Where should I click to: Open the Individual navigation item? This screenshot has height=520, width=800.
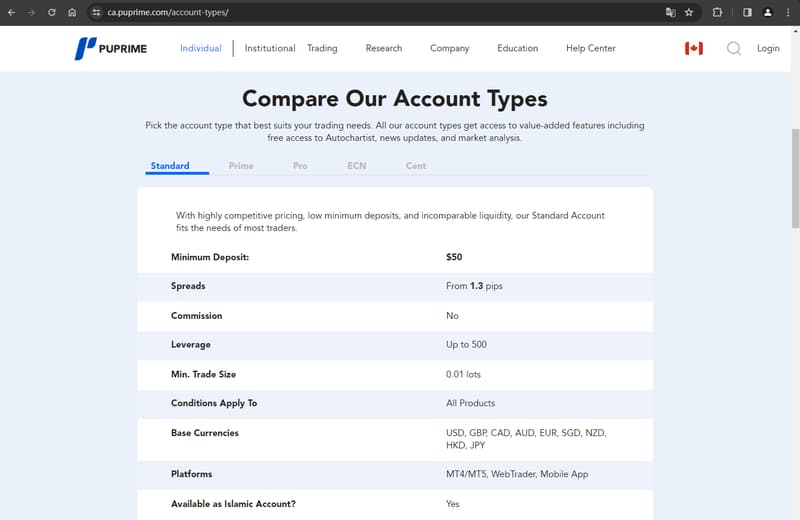click(201, 48)
